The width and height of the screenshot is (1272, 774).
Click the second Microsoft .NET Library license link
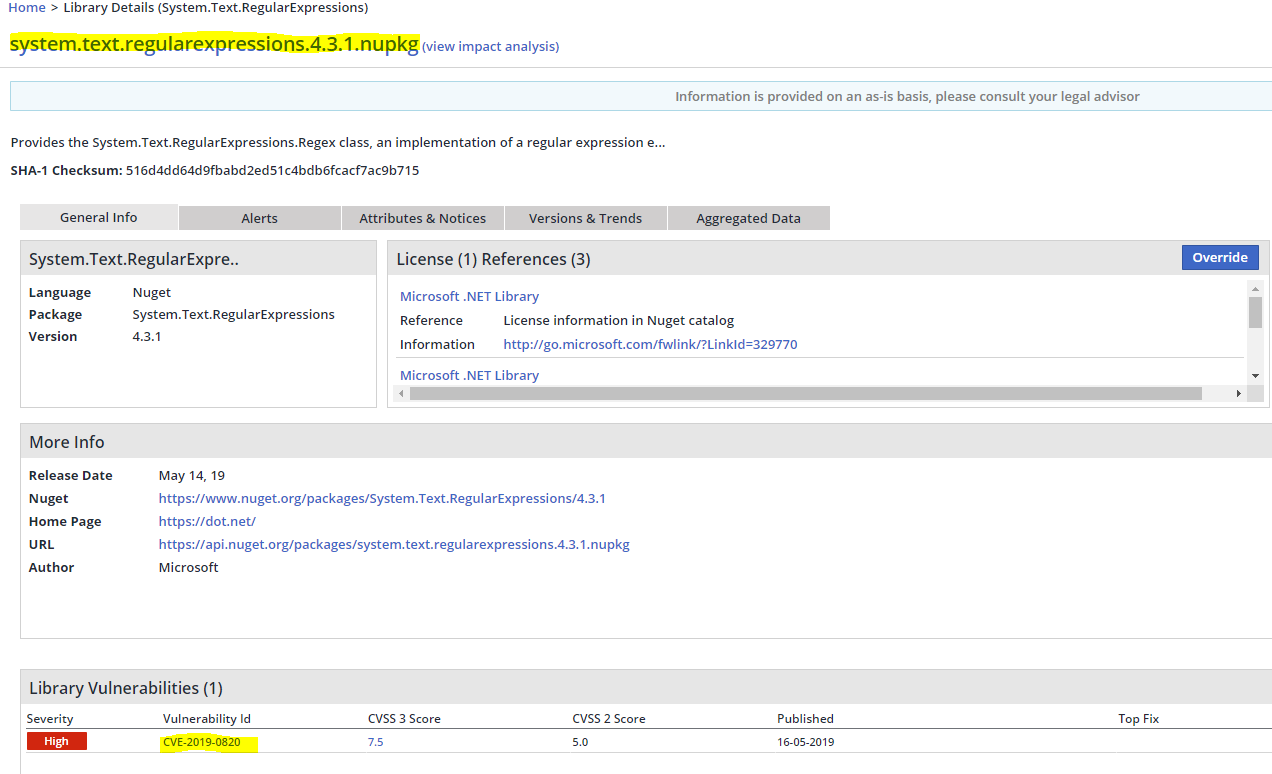pyautogui.click(x=469, y=375)
